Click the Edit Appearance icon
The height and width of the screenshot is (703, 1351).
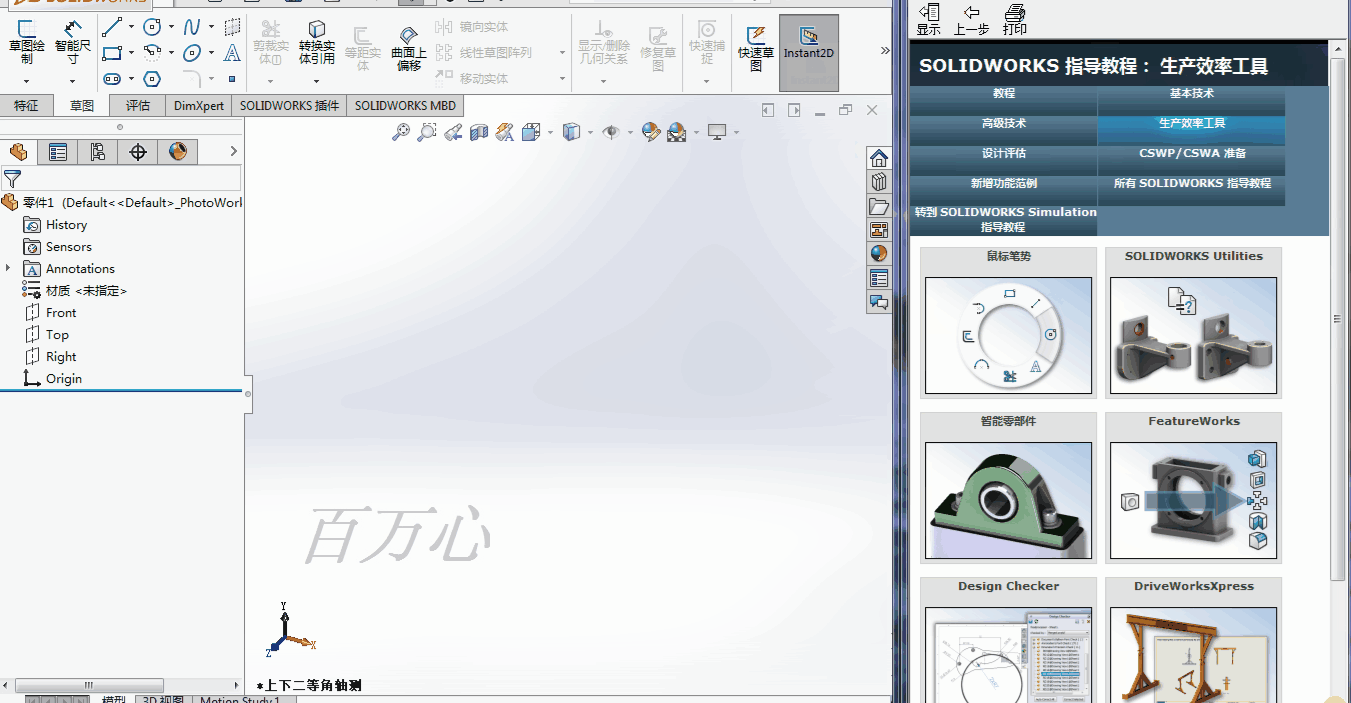tap(651, 131)
